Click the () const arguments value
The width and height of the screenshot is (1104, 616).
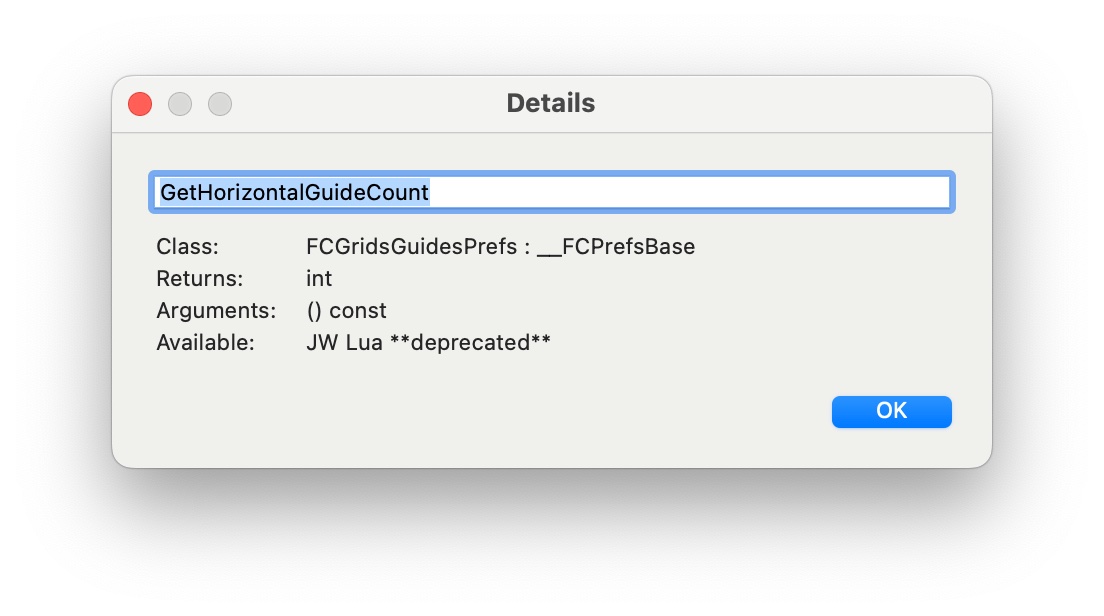pos(346,310)
